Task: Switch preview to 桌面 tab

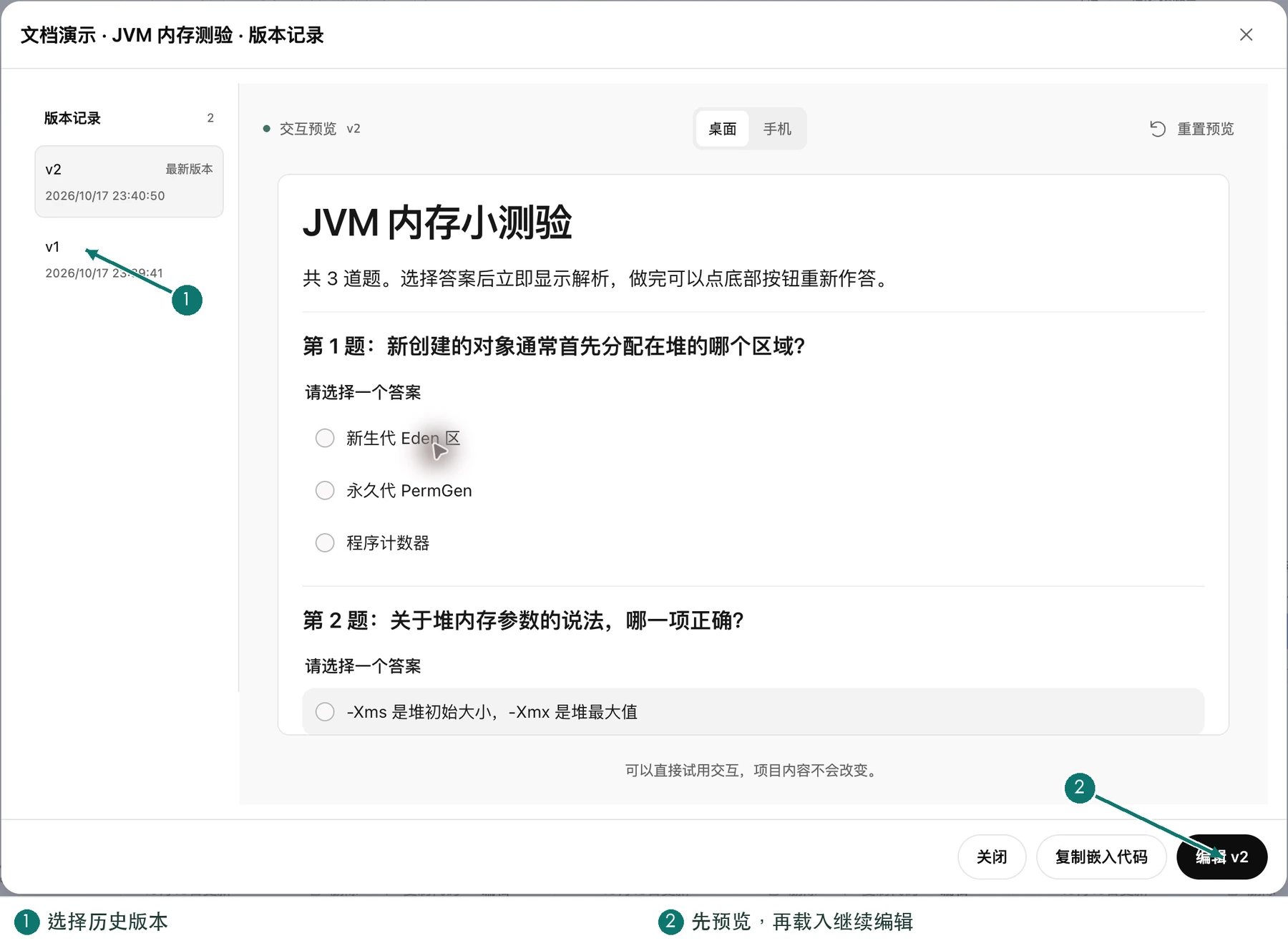Action: coord(722,129)
